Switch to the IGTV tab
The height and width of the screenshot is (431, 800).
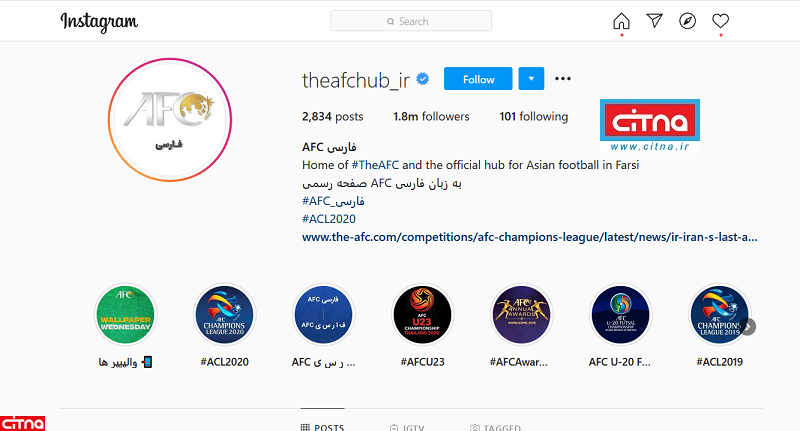coord(407,427)
